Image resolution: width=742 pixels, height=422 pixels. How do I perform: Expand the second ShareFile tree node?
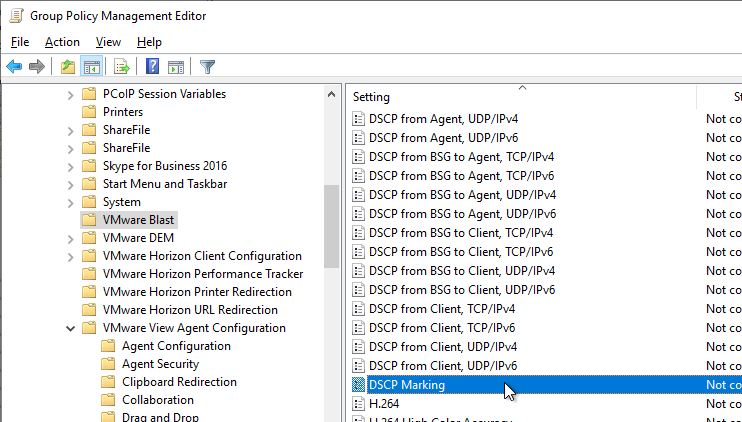point(71,149)
